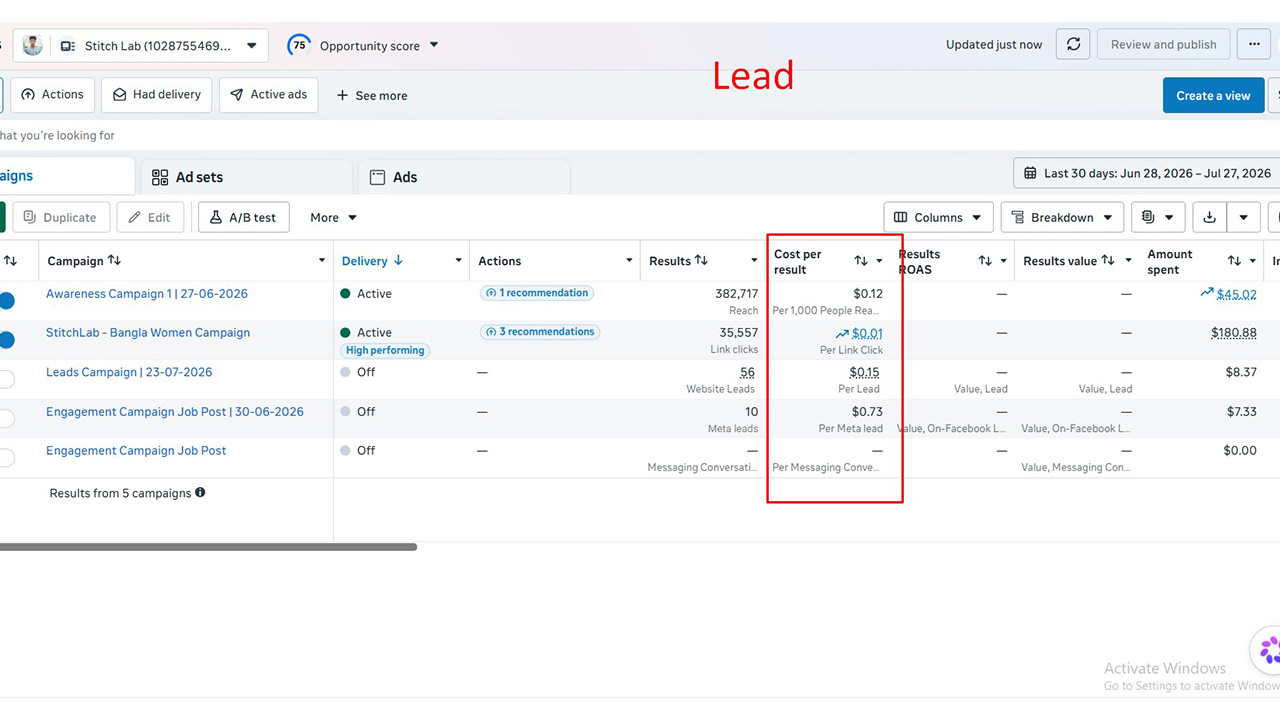Screen dimensions: 1280x720
Task: Click the High performing label
Action: point(385,350)
